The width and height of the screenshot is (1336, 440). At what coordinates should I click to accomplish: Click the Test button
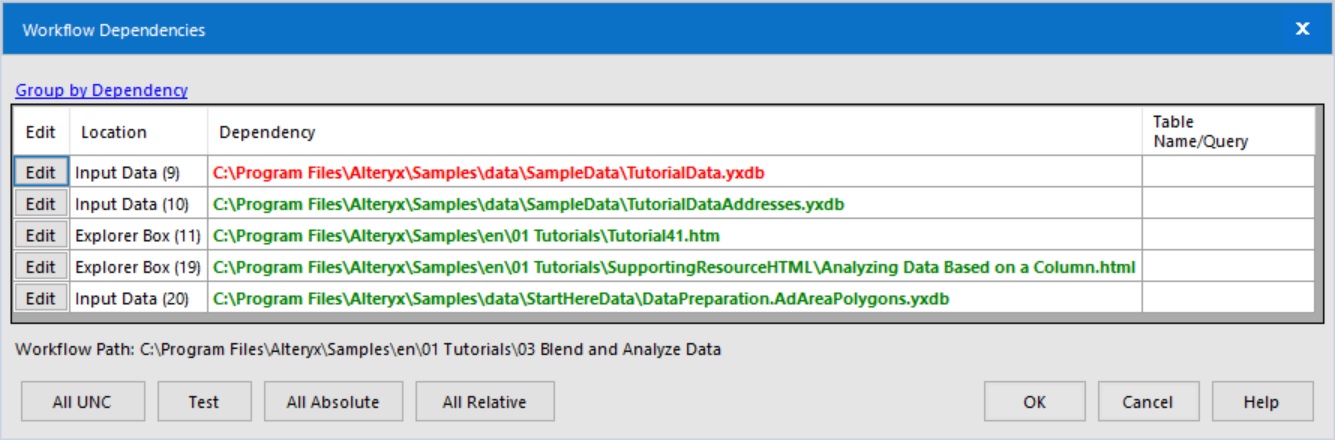(204, 402)
